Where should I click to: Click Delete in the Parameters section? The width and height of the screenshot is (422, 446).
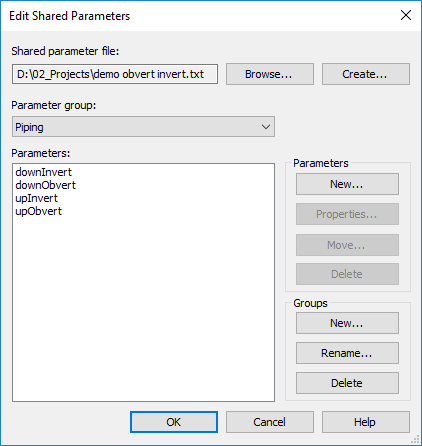(347, 274)
